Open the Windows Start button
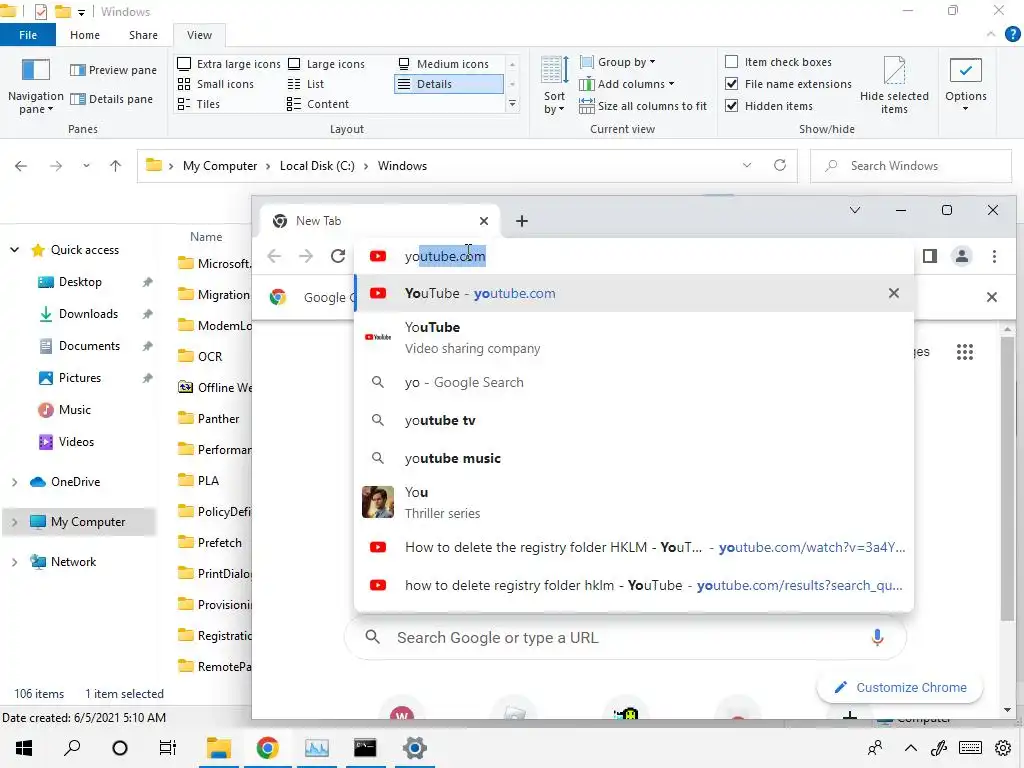 click(x=24, y=748)
